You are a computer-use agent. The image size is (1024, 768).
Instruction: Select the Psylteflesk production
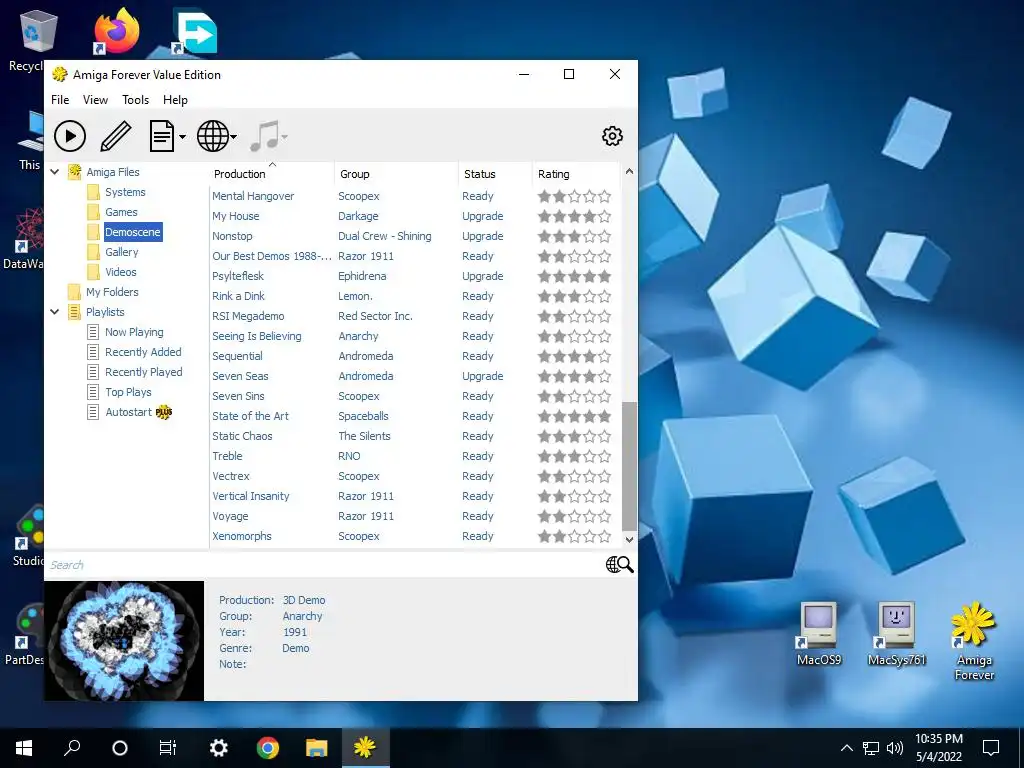238,276
